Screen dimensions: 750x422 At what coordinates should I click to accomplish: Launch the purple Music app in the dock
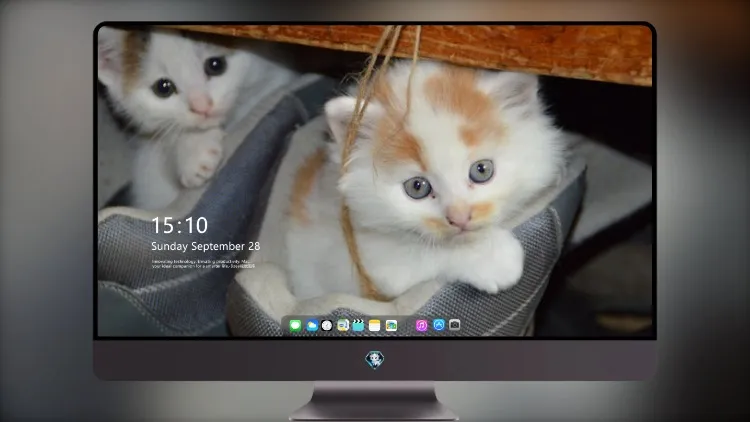(x=421, y=326)
